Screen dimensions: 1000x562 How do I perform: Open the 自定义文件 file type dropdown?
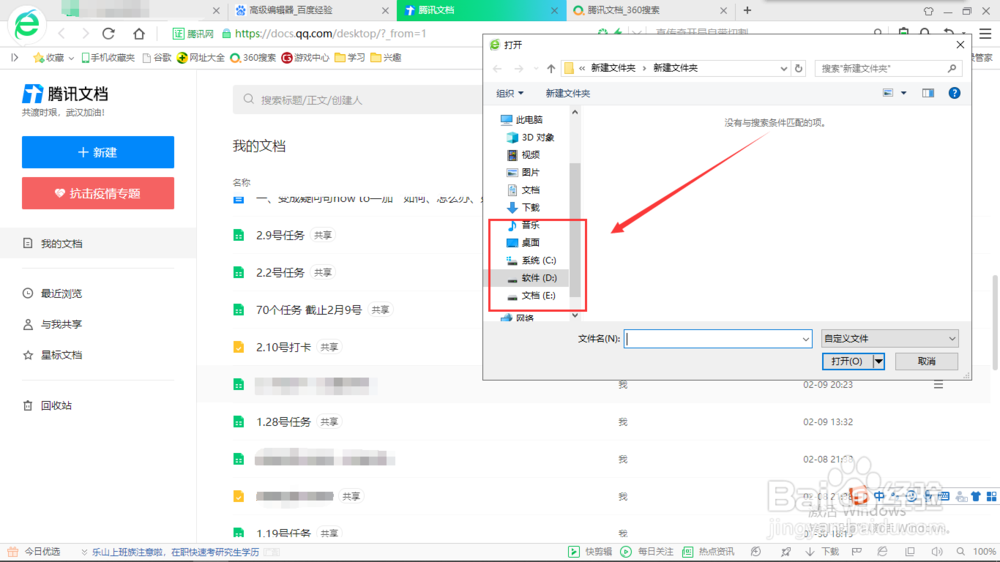click(x=889, y=339)
